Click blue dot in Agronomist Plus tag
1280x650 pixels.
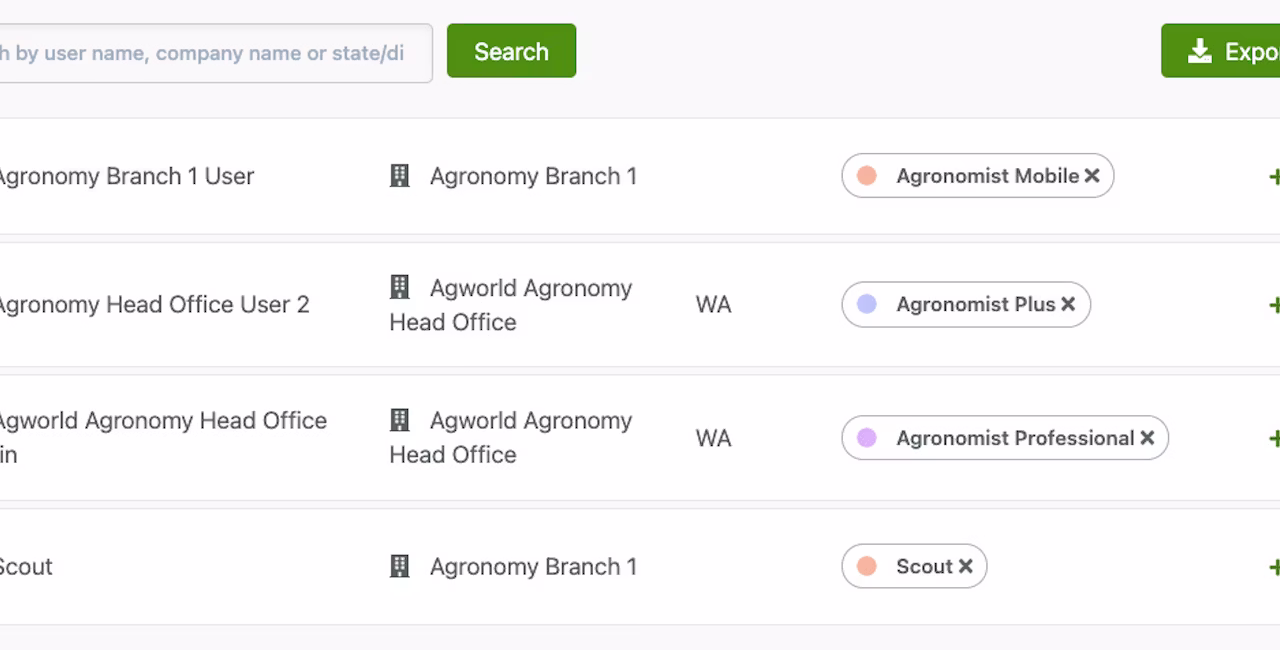click(867, 304)
